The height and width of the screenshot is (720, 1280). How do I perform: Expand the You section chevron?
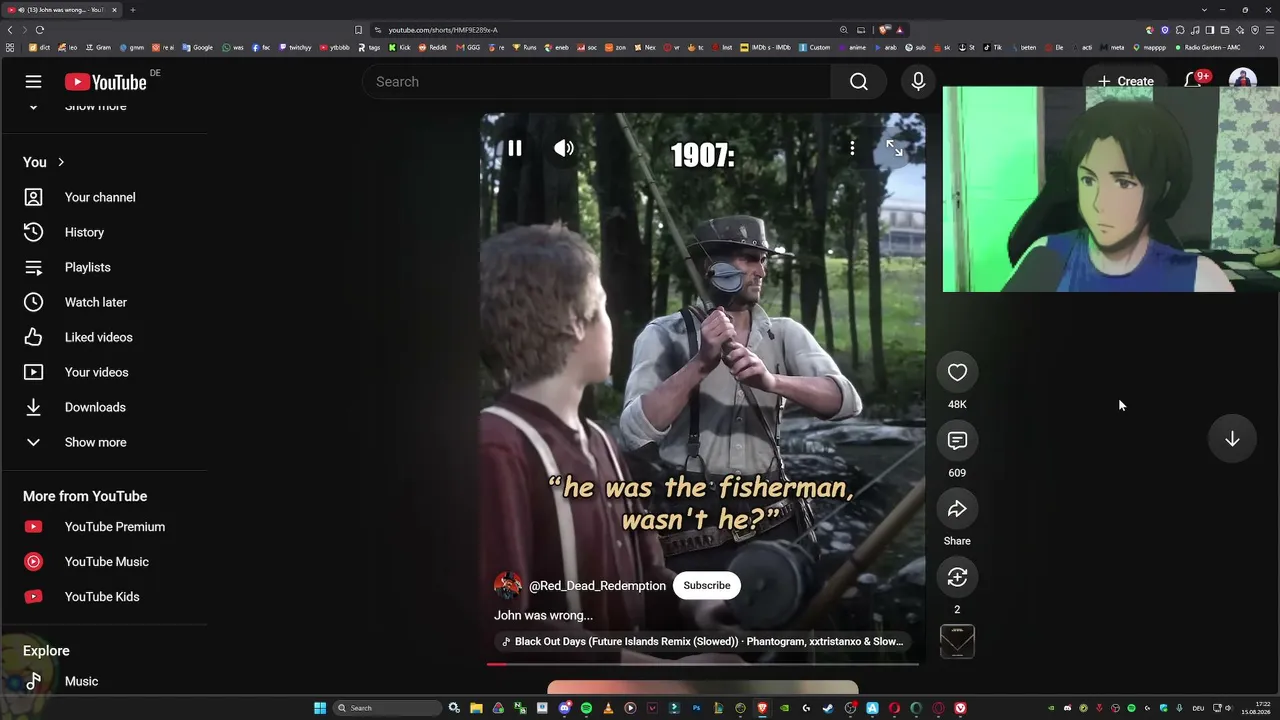(x=61, y=162)
